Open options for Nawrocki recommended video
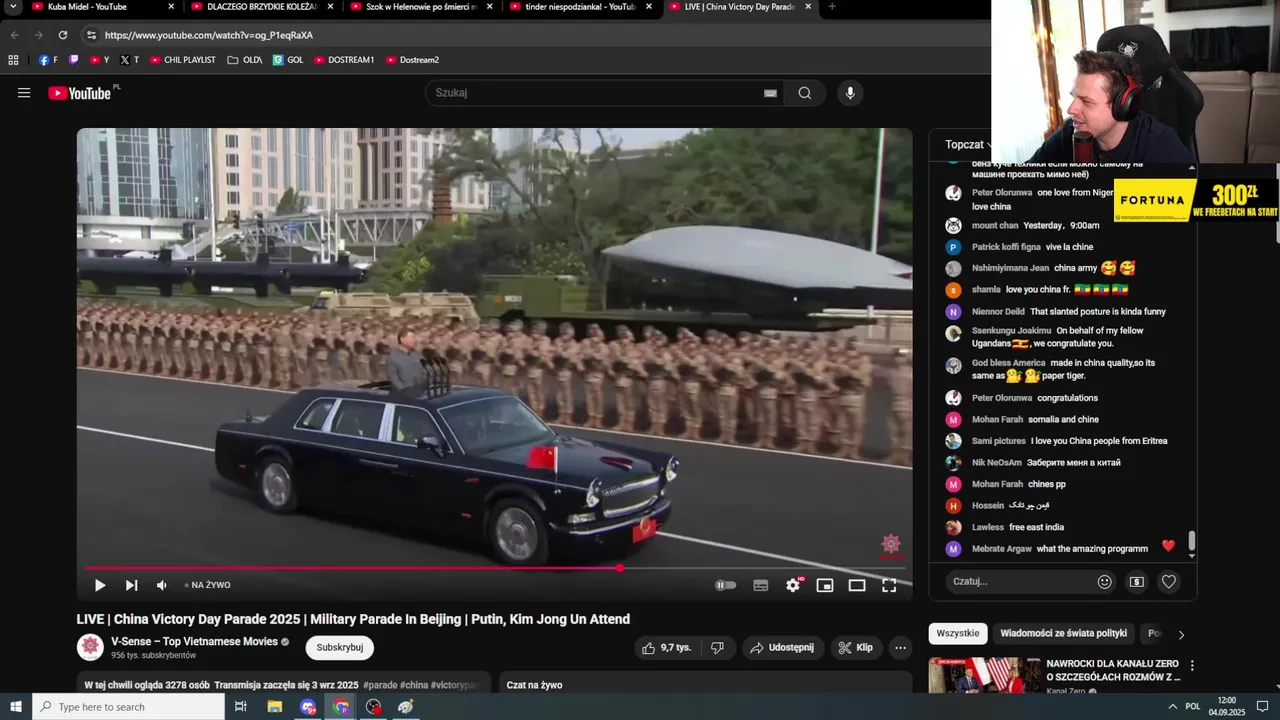This screenshot has width=1280, height=720. click(1192, 665)
